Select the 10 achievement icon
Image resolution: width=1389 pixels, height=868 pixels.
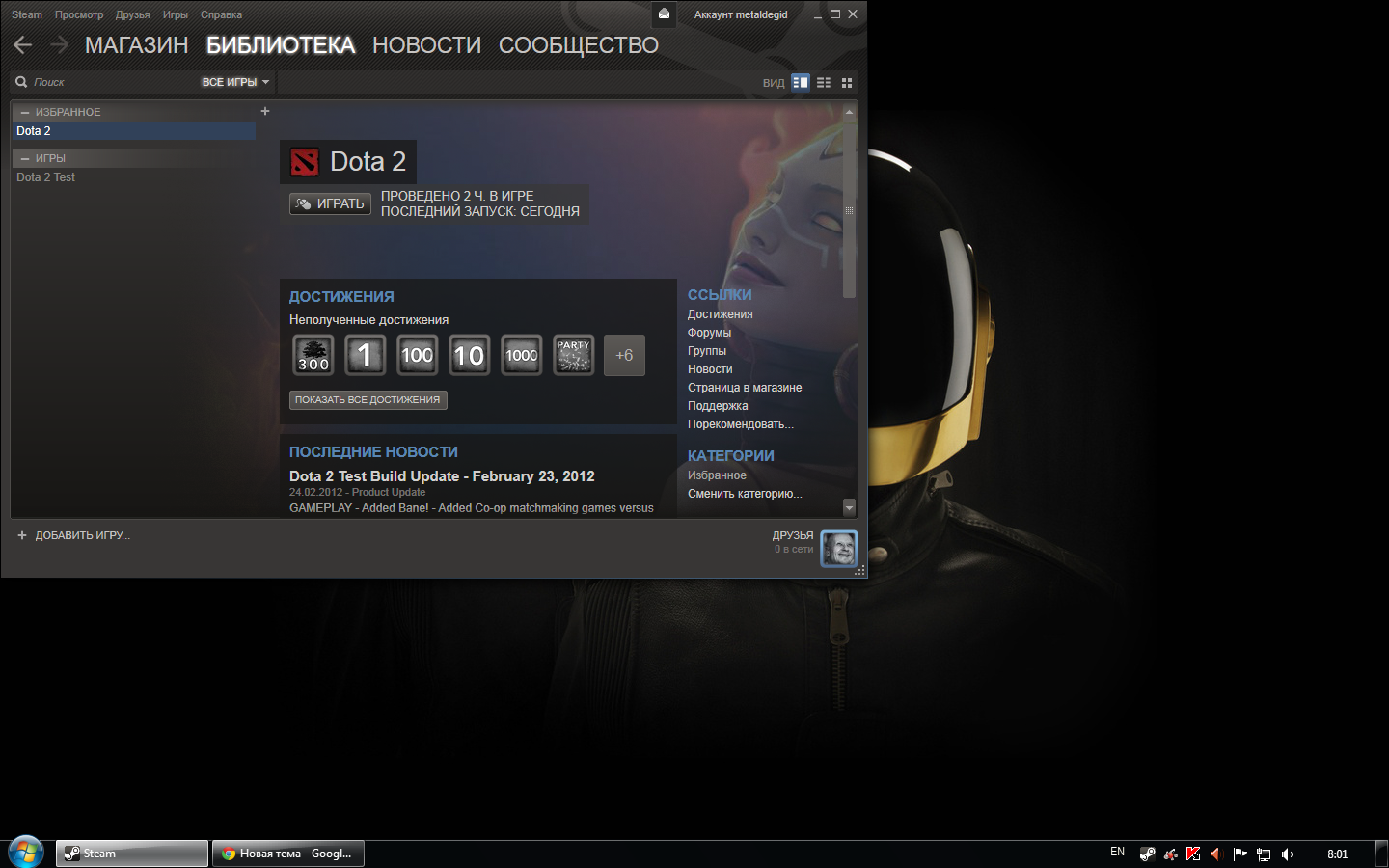[470, 355]
